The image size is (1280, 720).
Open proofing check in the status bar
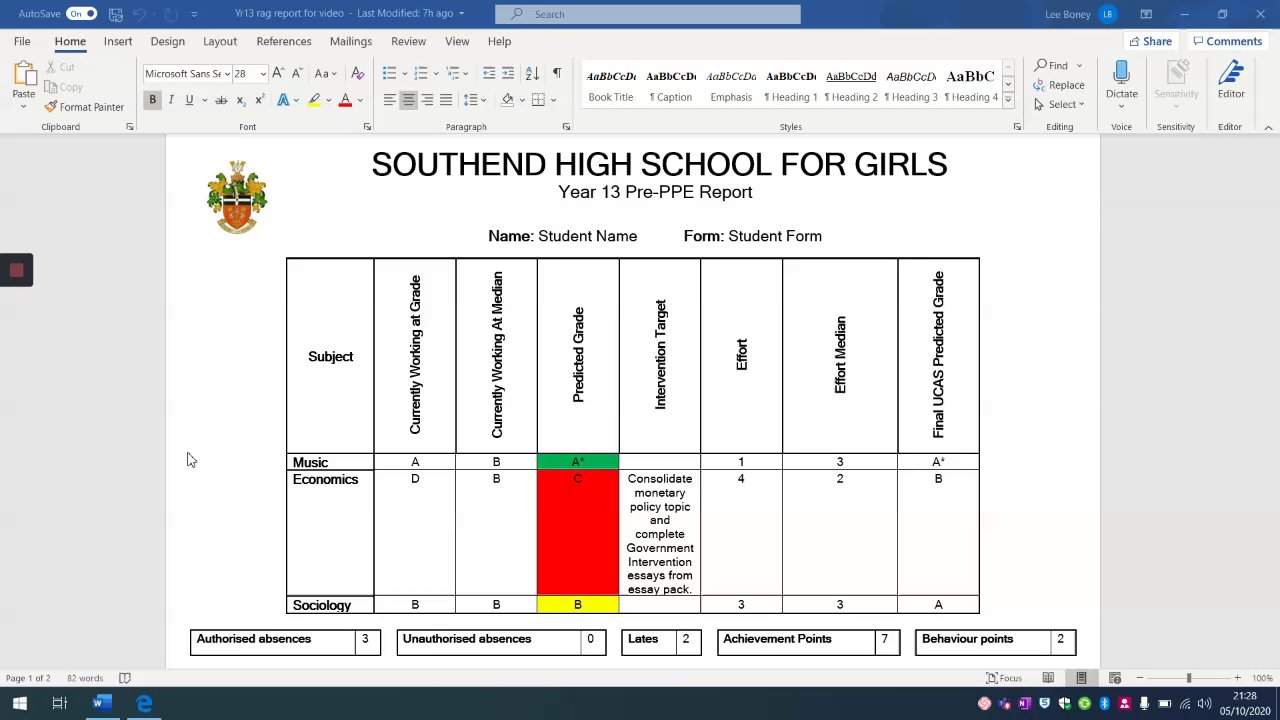coord(125,678)
